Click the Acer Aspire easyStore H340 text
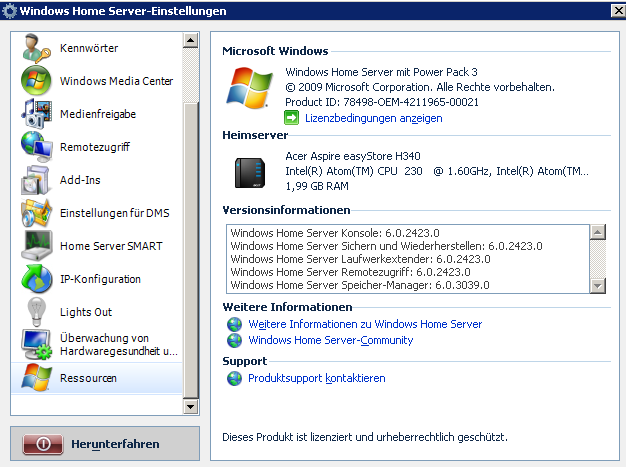This screenshot has width=626, height=467. coord(353,156)
